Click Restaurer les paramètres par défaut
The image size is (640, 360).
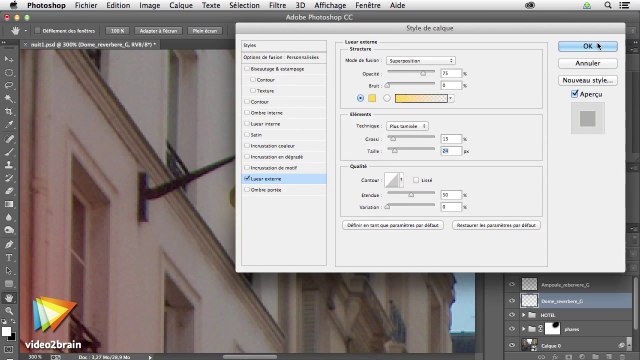(x=496, y=225)
